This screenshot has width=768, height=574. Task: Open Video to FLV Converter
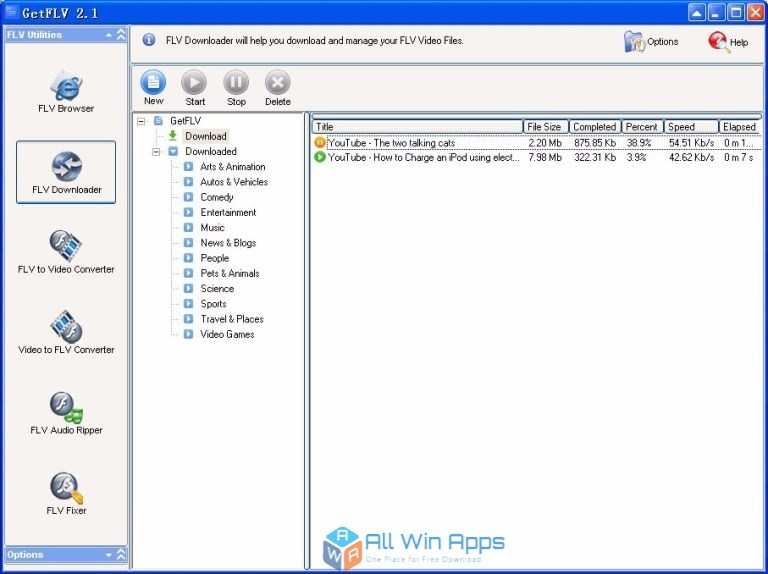(x=66, y=333)
